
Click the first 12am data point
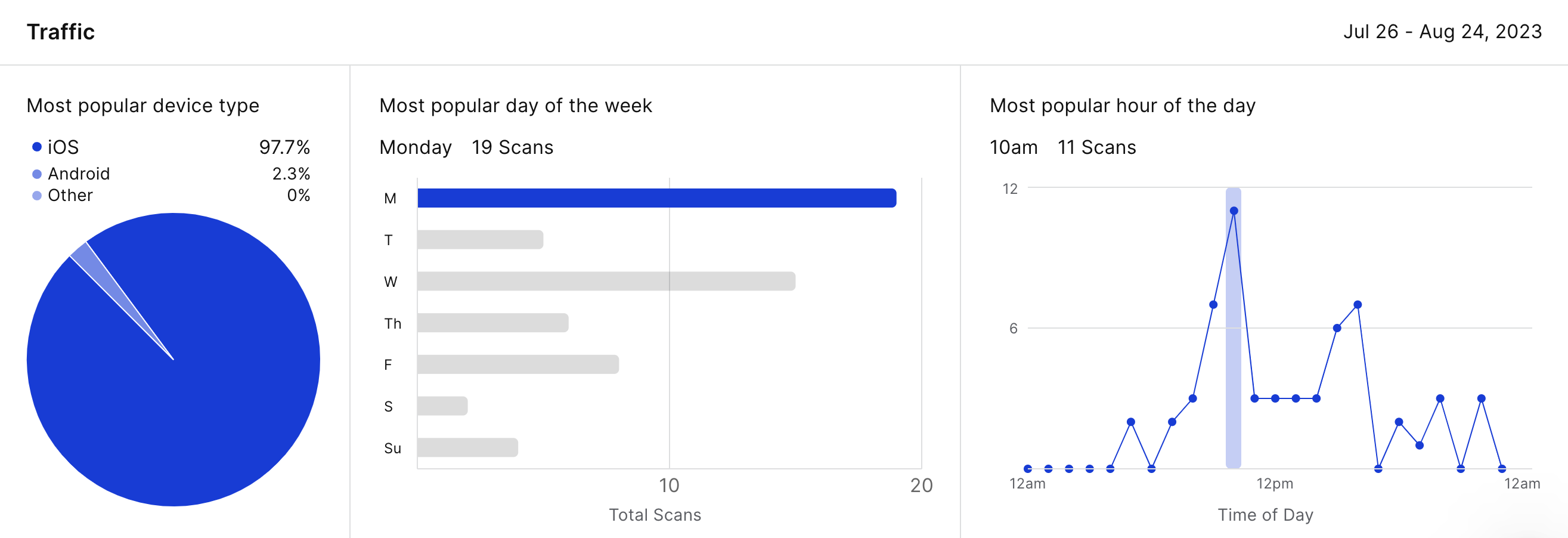click(1027, 469)
